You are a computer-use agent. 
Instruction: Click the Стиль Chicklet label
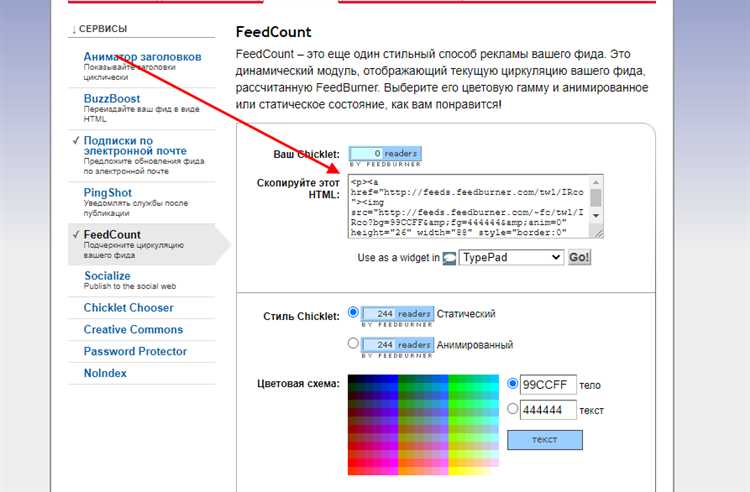tap(301, 316)
